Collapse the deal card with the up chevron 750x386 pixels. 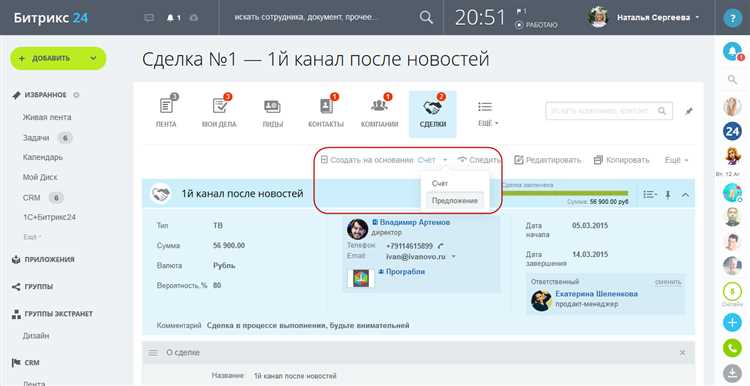point(685,195)
